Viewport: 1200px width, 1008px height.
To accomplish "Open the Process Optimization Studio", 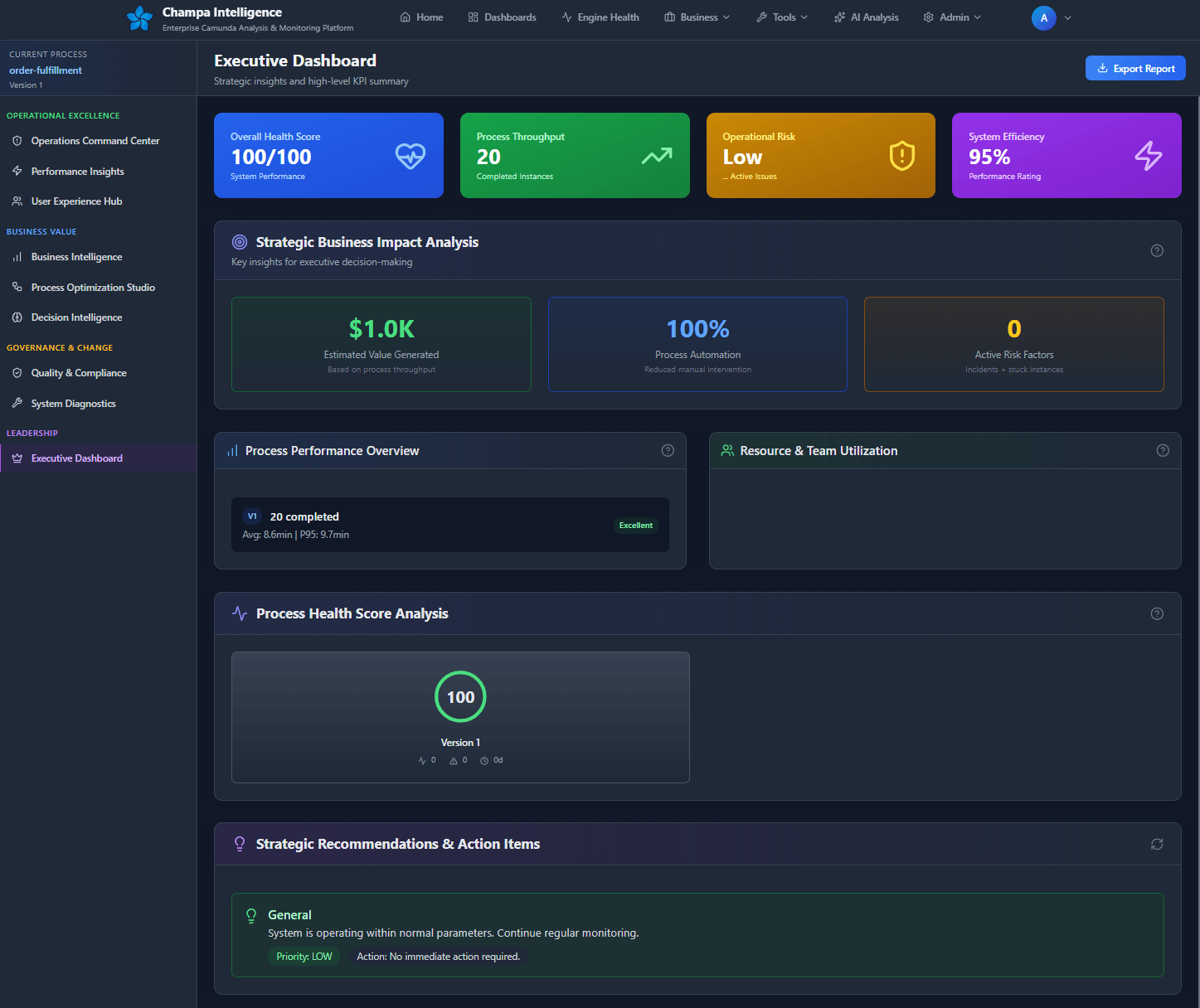I will click(93, 287).
